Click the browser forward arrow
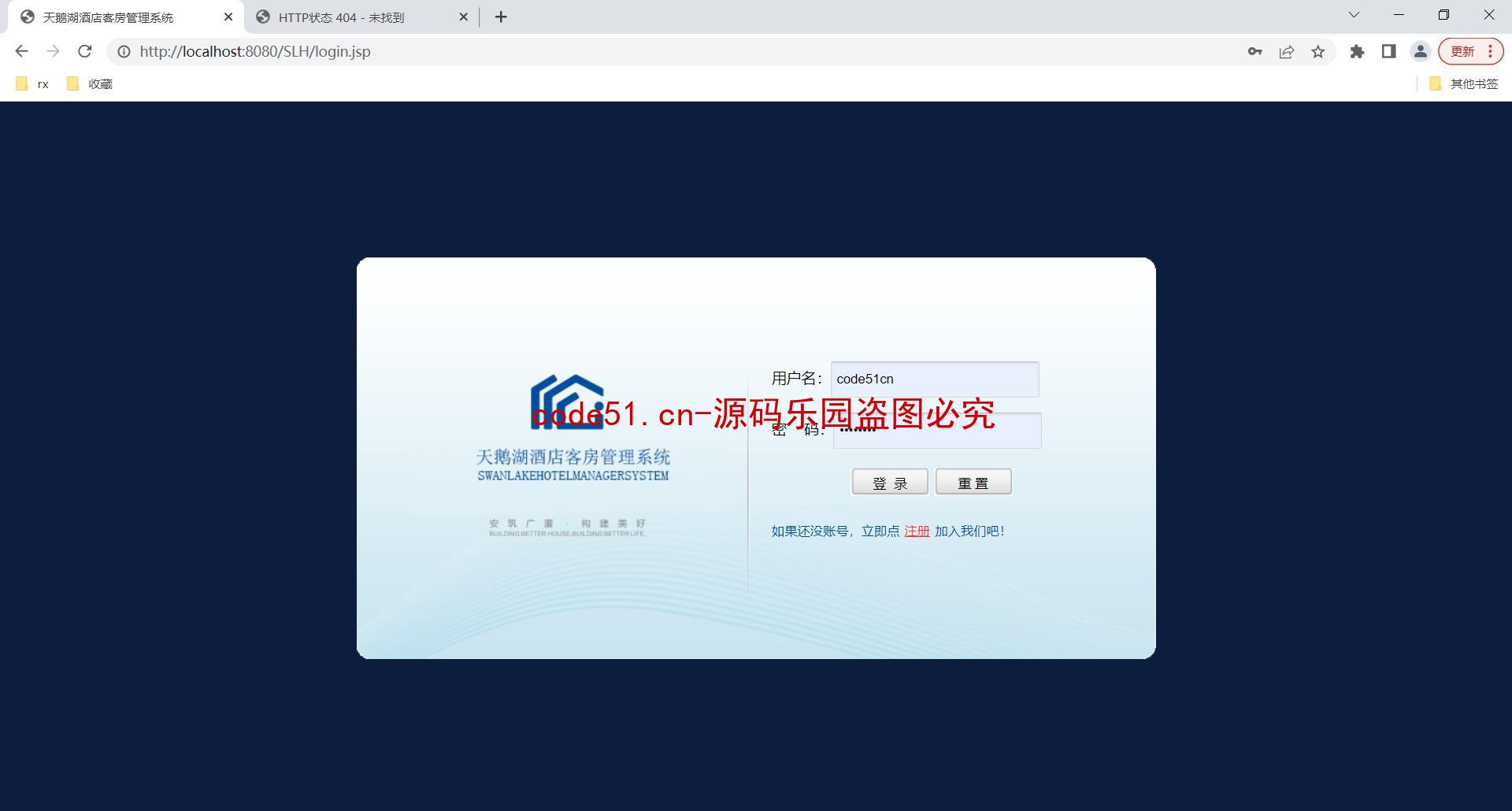Screen dimensions: 1512x811 [x=53, y=51]
